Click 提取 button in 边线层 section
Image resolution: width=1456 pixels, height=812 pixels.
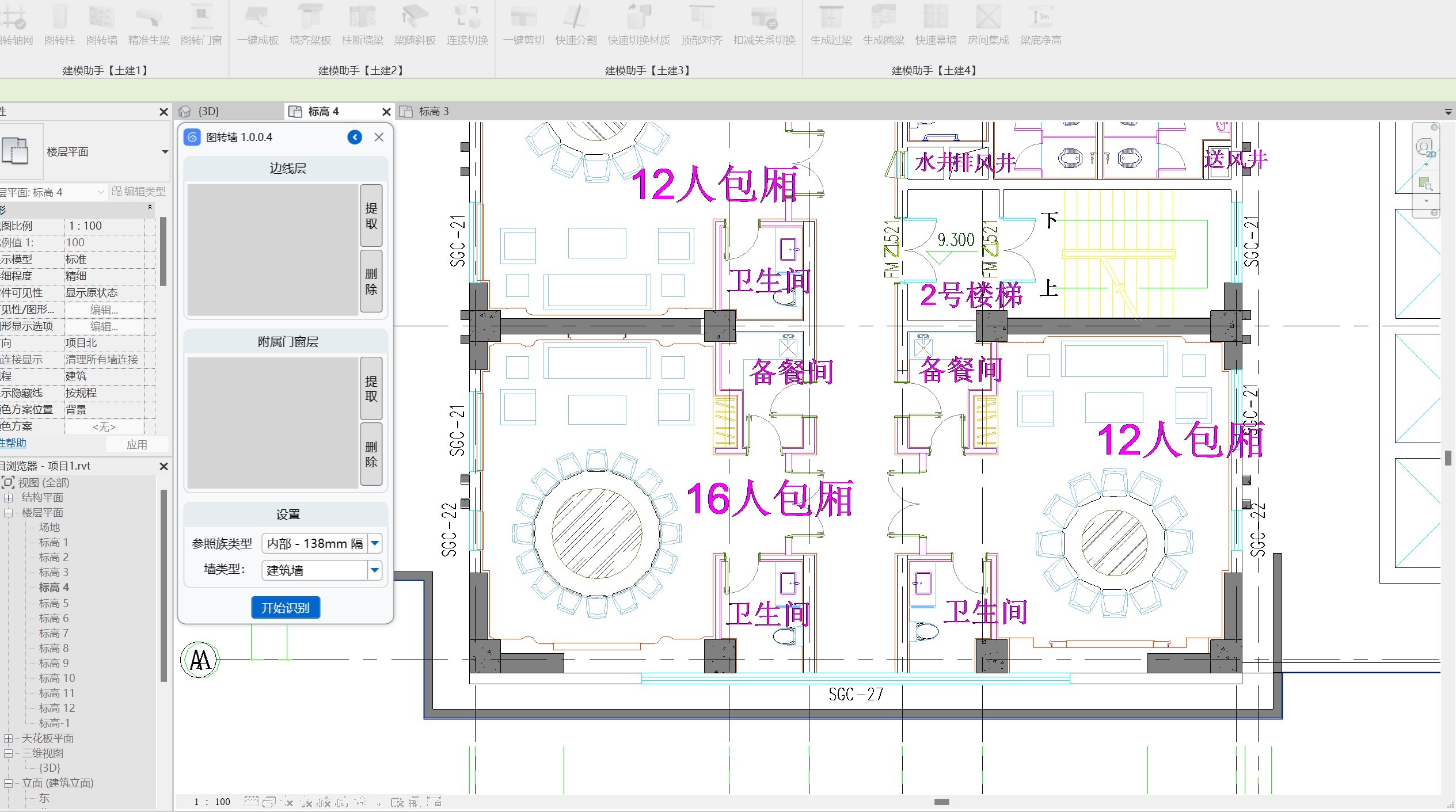[371, 216]
